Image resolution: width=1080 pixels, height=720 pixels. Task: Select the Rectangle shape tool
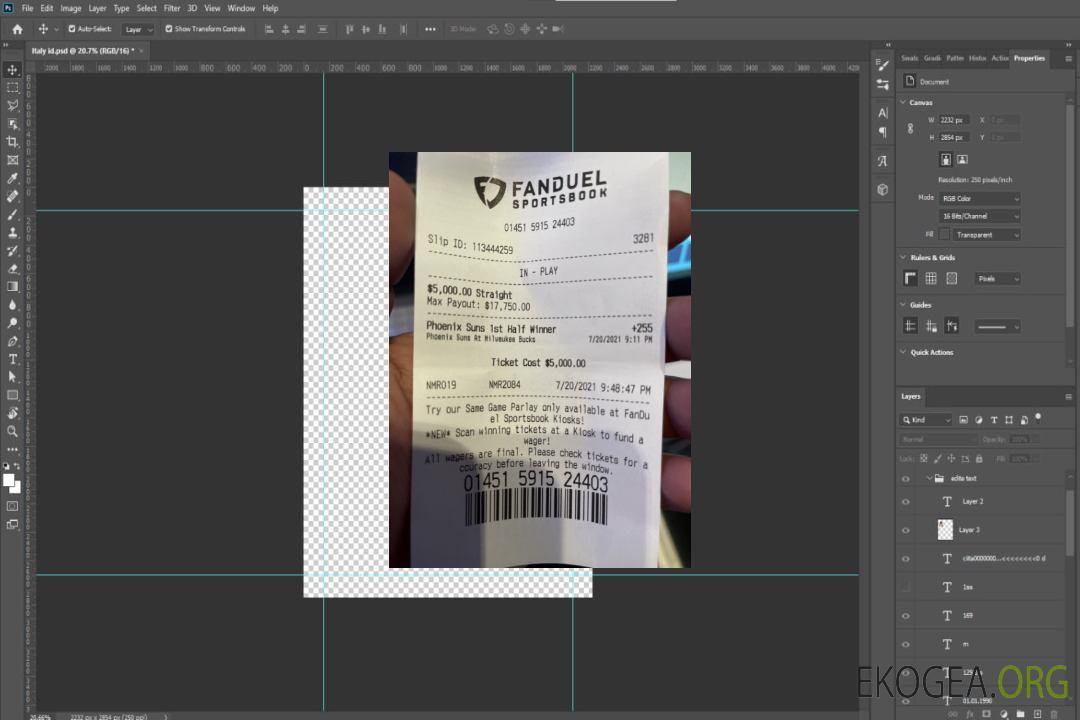12,395
